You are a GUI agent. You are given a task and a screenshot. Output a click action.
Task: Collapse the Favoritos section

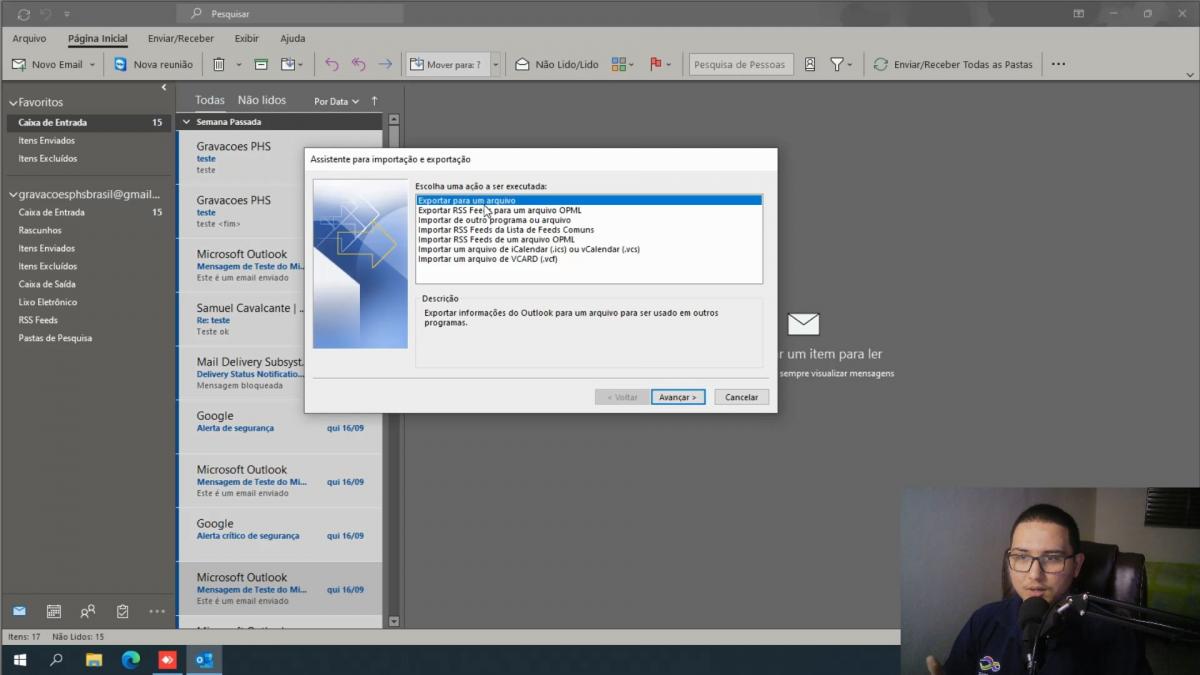13,102
